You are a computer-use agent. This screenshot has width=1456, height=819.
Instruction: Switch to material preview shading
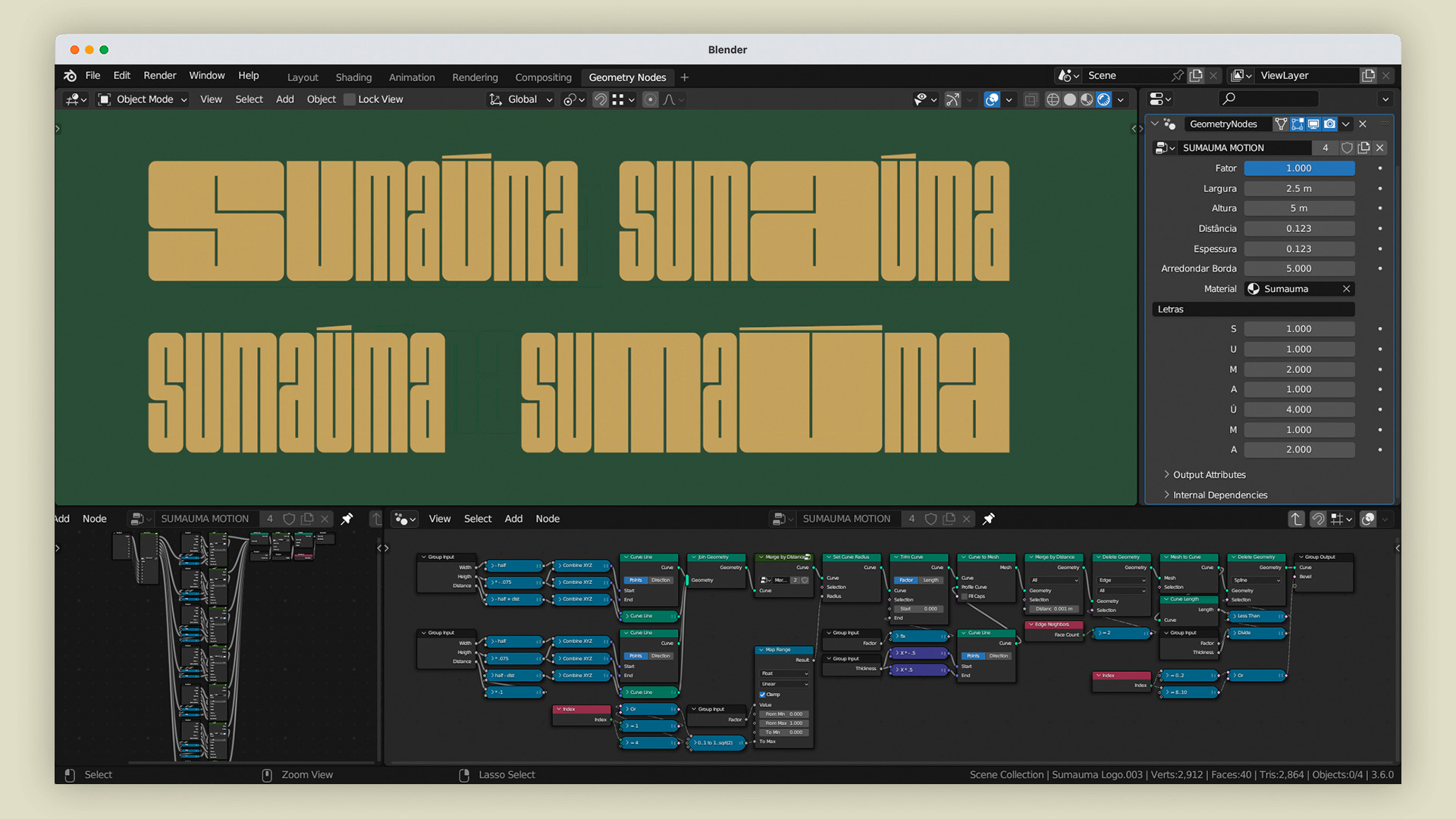1087,99
